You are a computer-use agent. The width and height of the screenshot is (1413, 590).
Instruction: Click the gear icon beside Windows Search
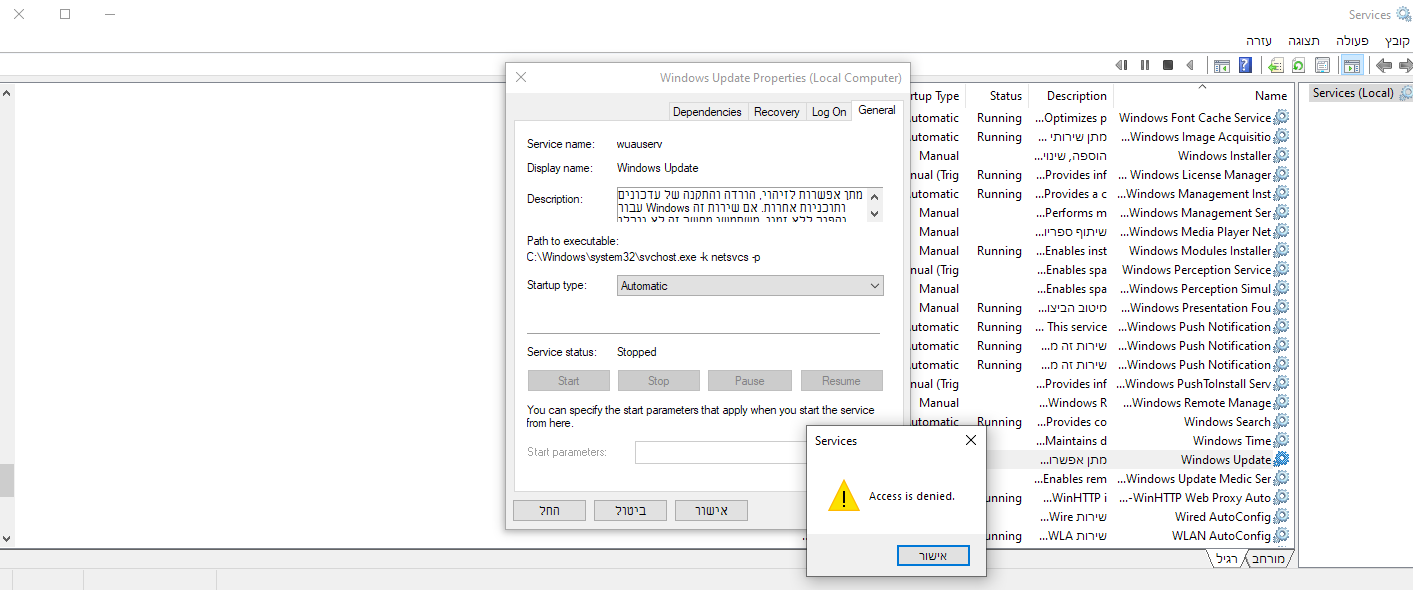point(1281,422)
